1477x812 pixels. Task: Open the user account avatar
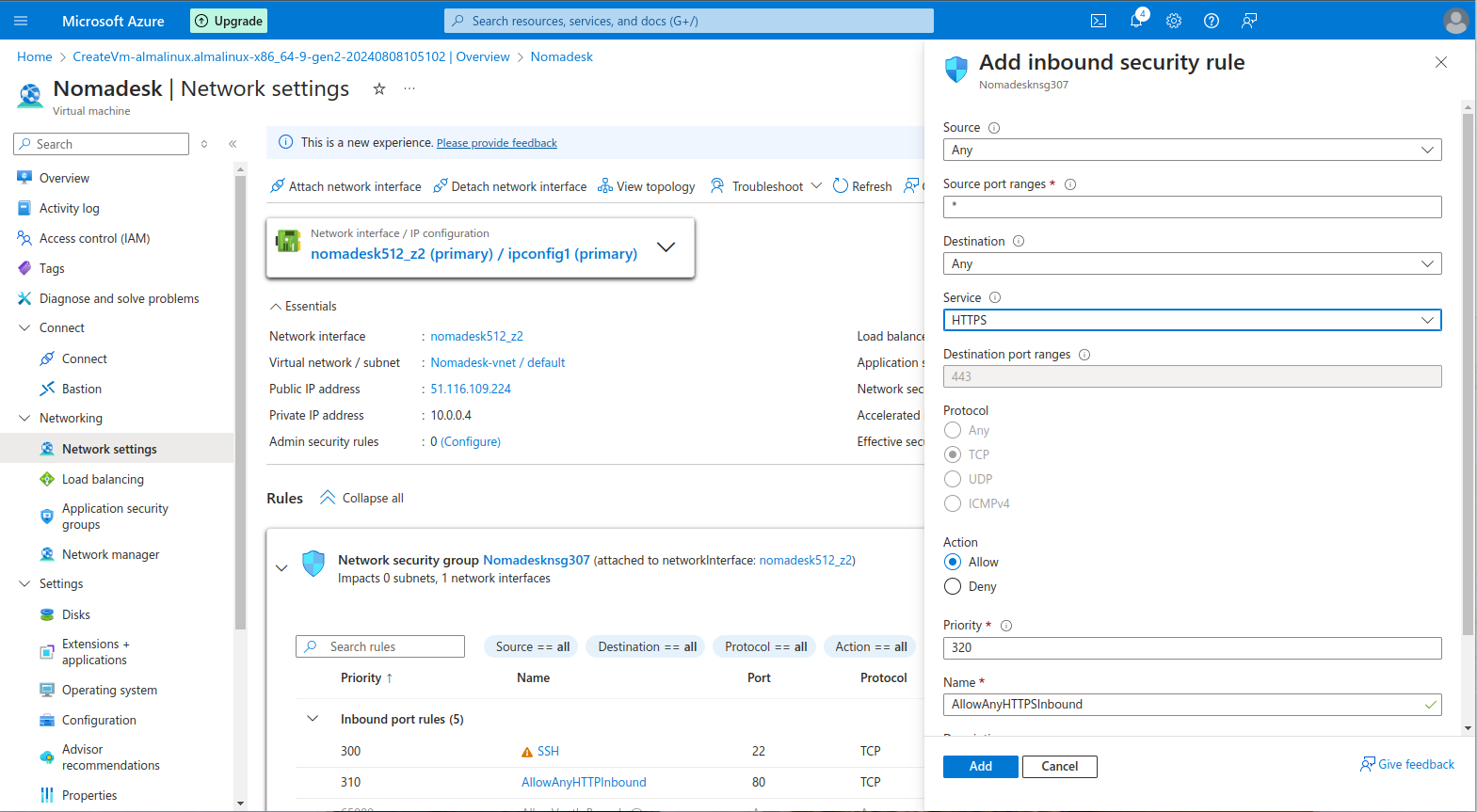[1455, 21]
